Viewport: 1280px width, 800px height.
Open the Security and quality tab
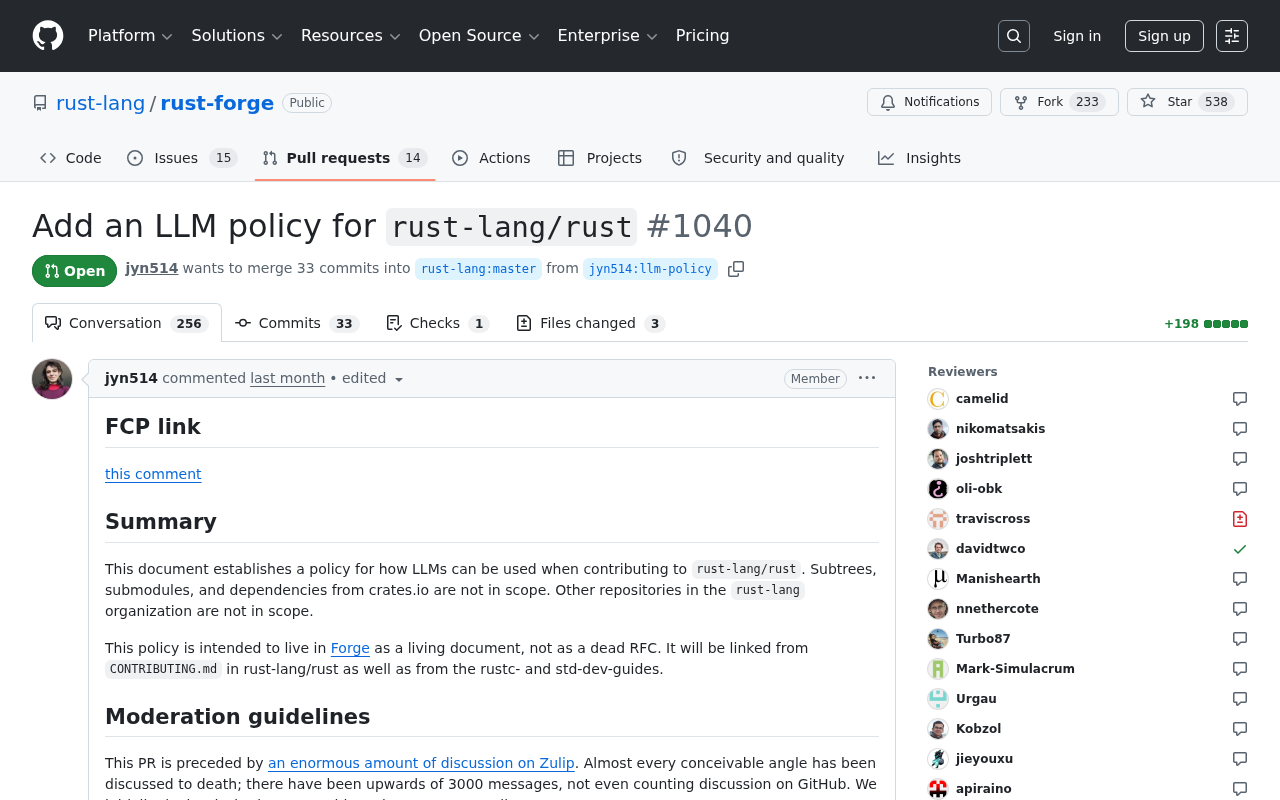coord(758,158)
